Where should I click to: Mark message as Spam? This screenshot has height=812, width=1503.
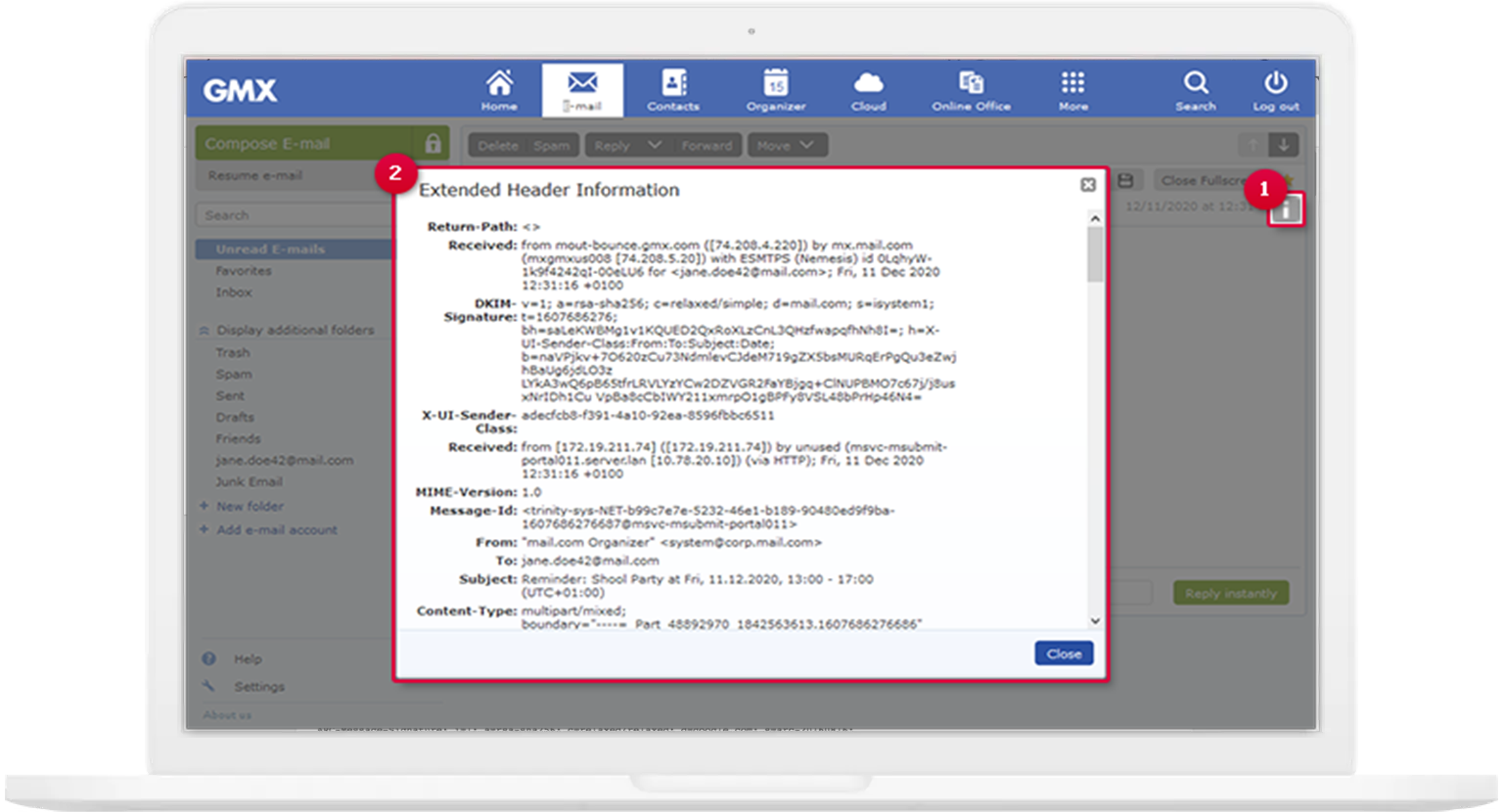click(x=552, y=146)
